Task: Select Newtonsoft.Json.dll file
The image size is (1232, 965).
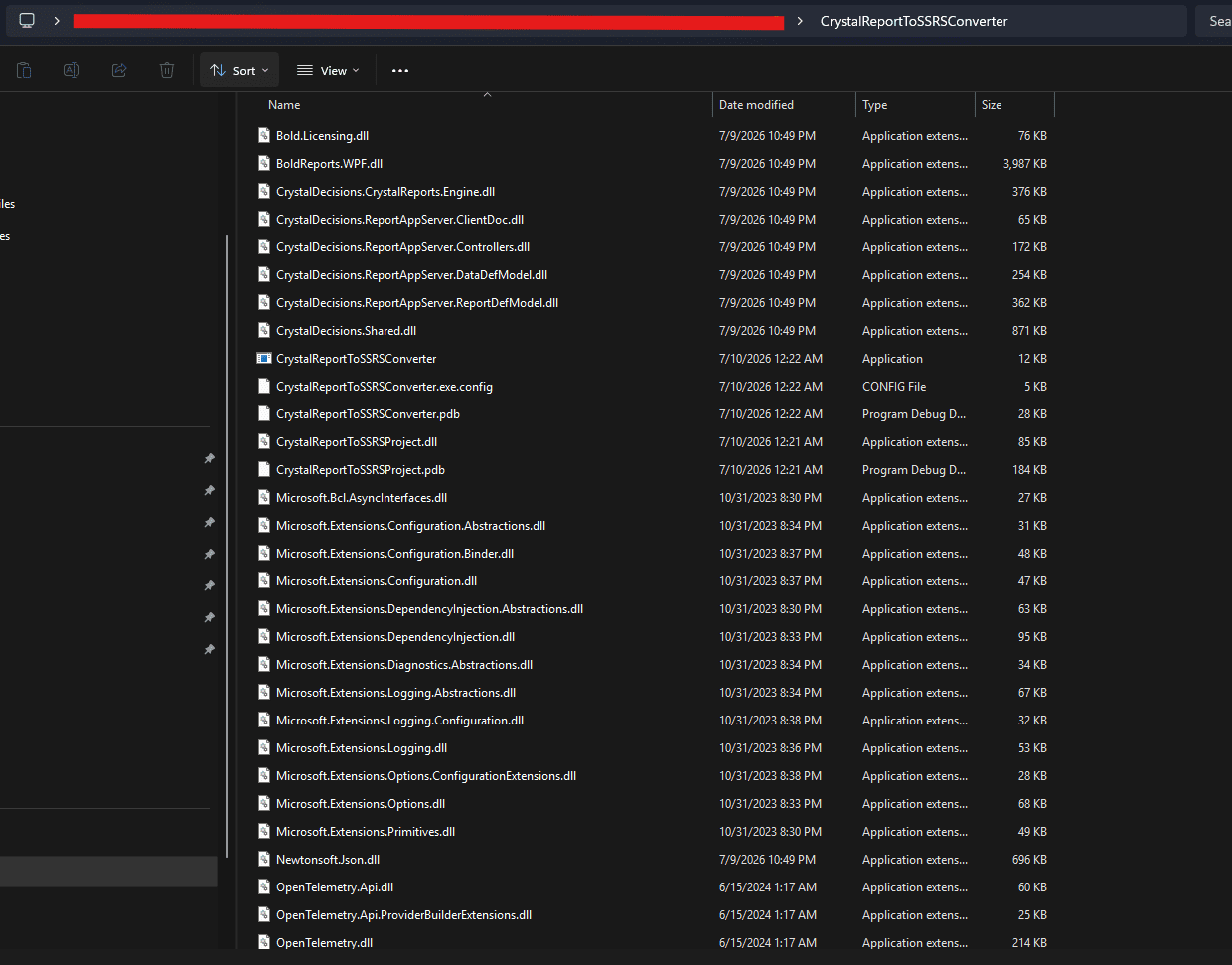Action: (327, 860)
